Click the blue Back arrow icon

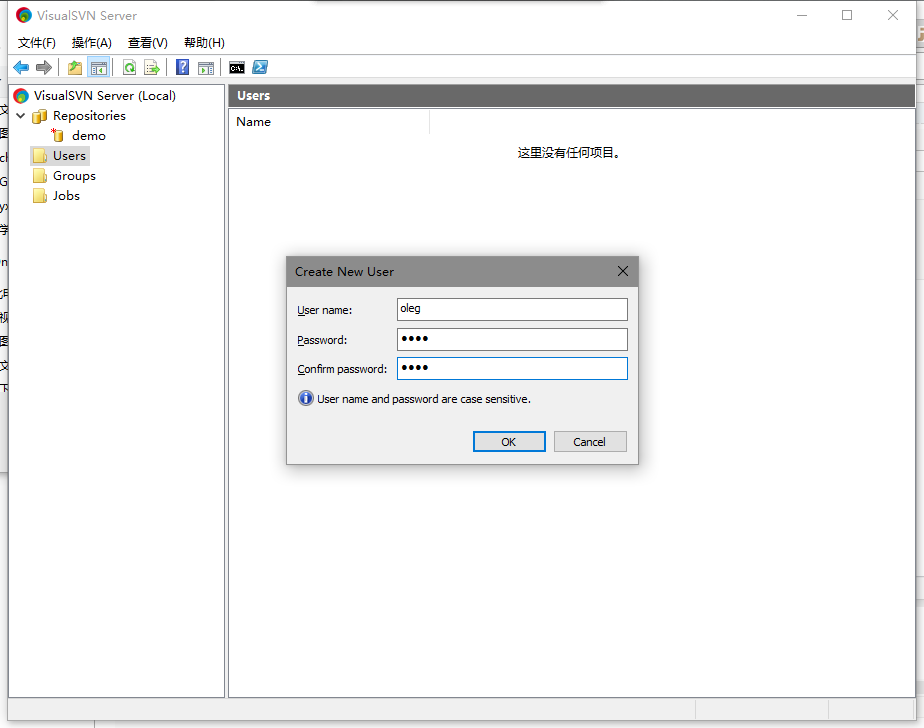[21, 68]
